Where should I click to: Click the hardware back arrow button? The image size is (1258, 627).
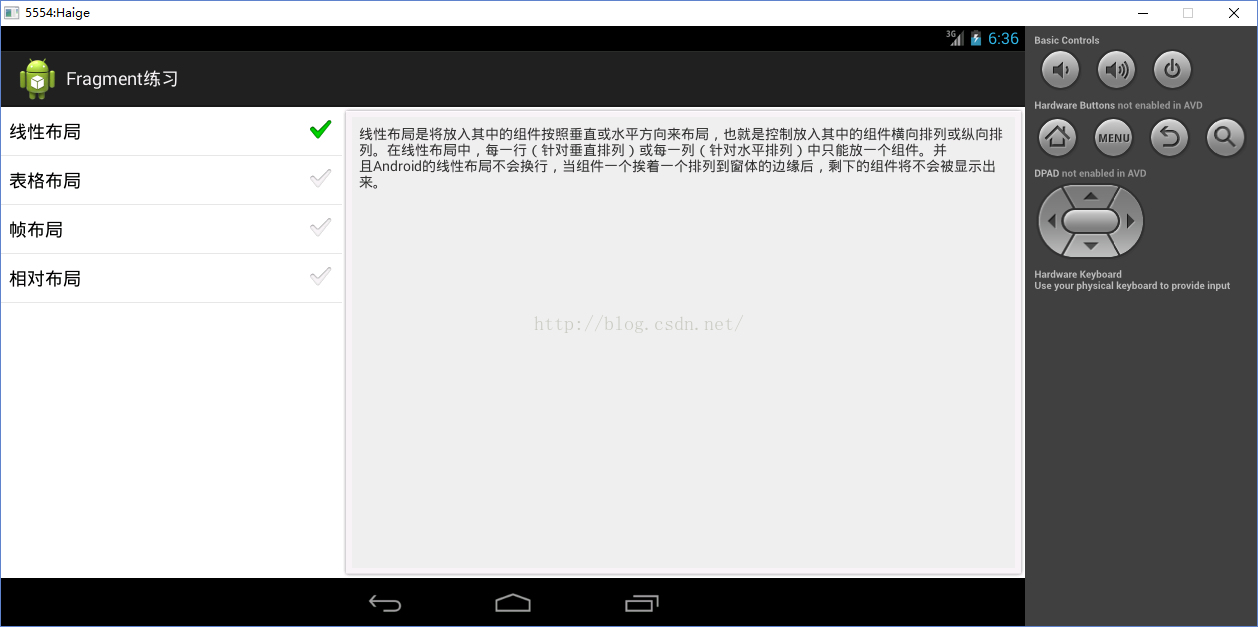[x=1169, y=137]
